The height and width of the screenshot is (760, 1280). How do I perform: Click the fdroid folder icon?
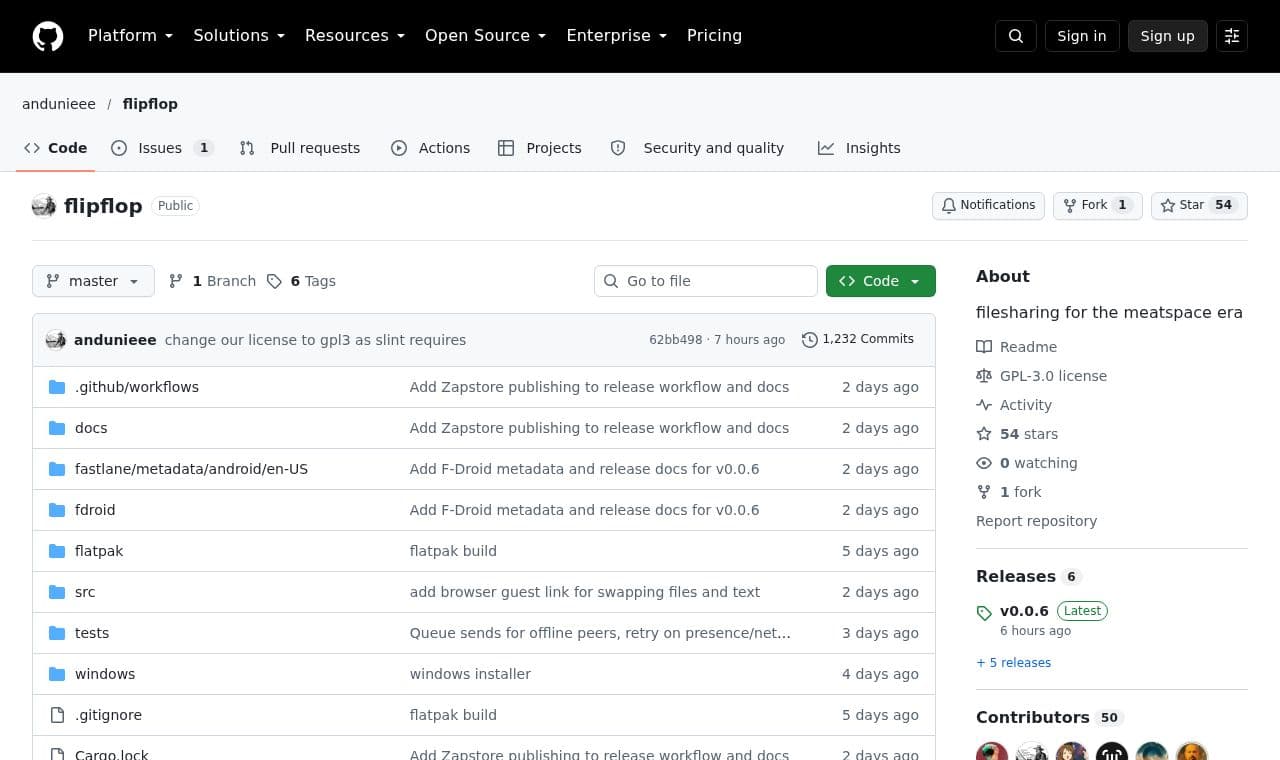click(x=57, y=510)
